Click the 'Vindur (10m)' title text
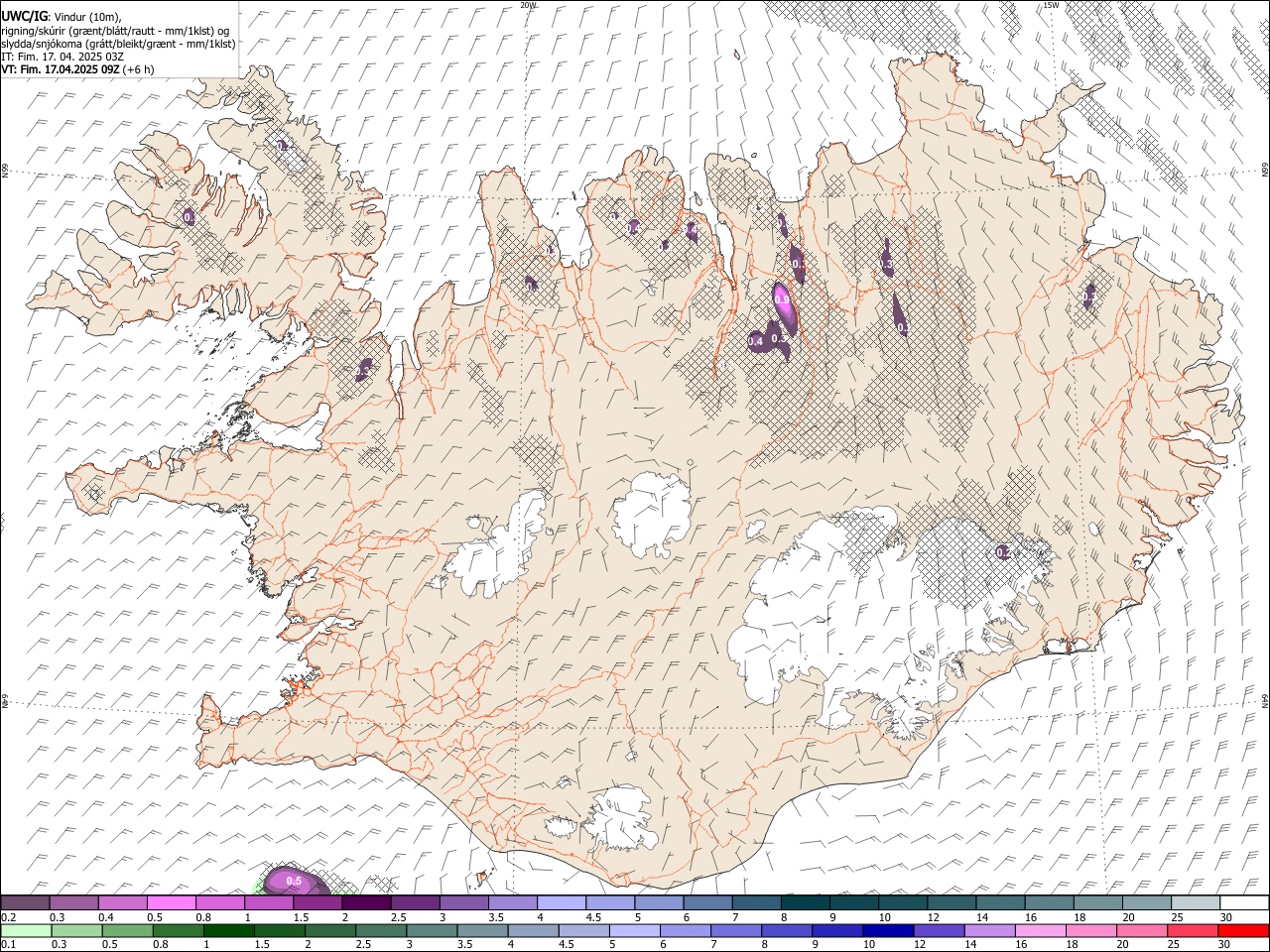This screenshot has width=1270, height=952. (86, 17)
